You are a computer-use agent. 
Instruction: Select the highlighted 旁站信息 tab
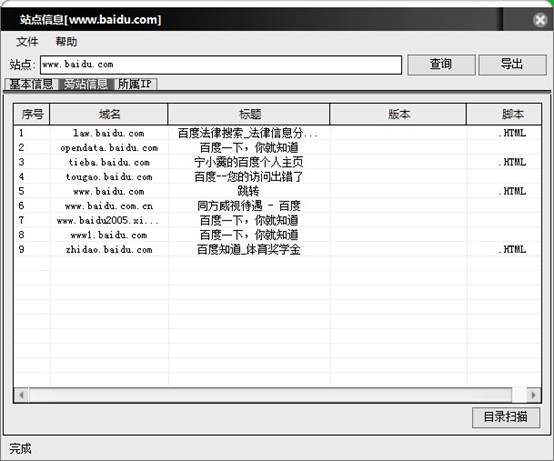(x=86, y=84)
